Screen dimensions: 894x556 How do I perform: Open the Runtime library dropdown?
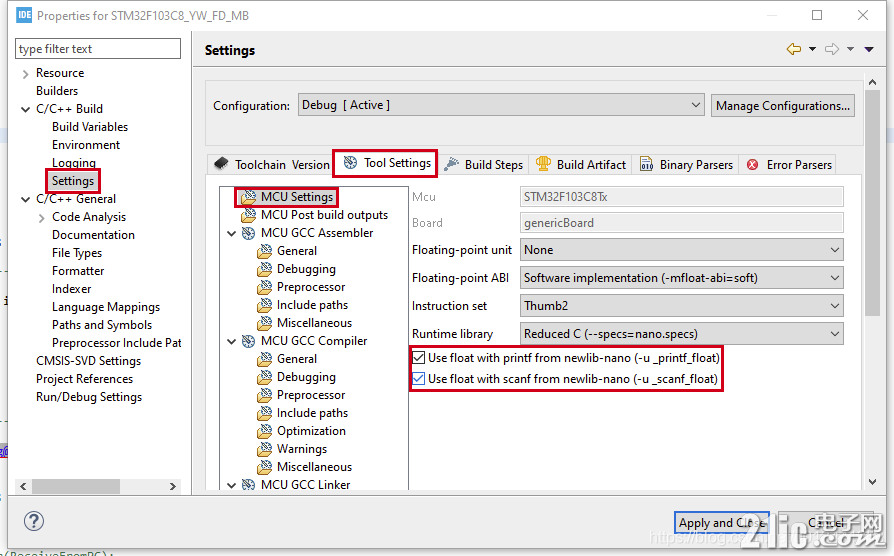pos(681,334)
